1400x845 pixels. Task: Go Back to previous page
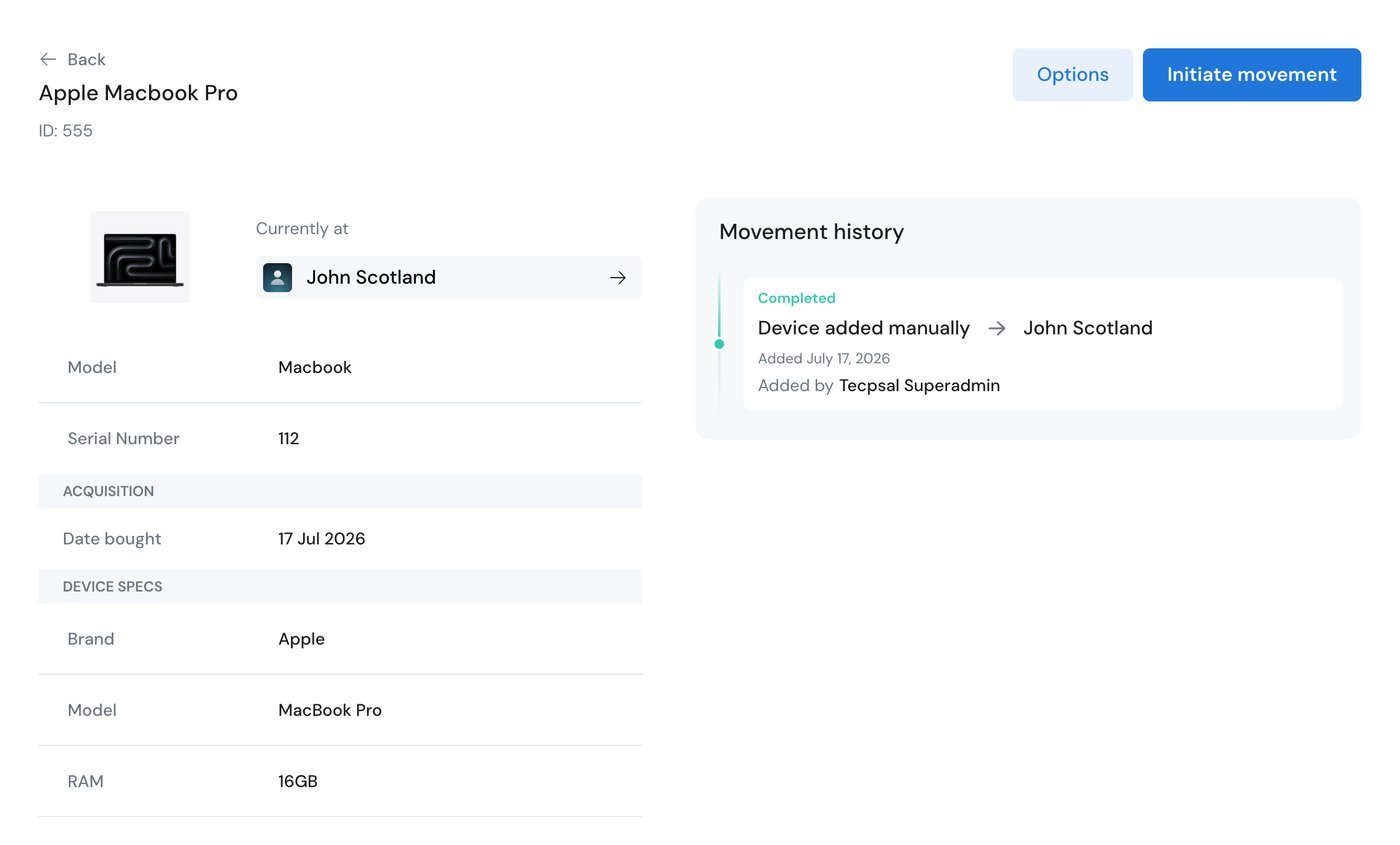pos(72,59)
